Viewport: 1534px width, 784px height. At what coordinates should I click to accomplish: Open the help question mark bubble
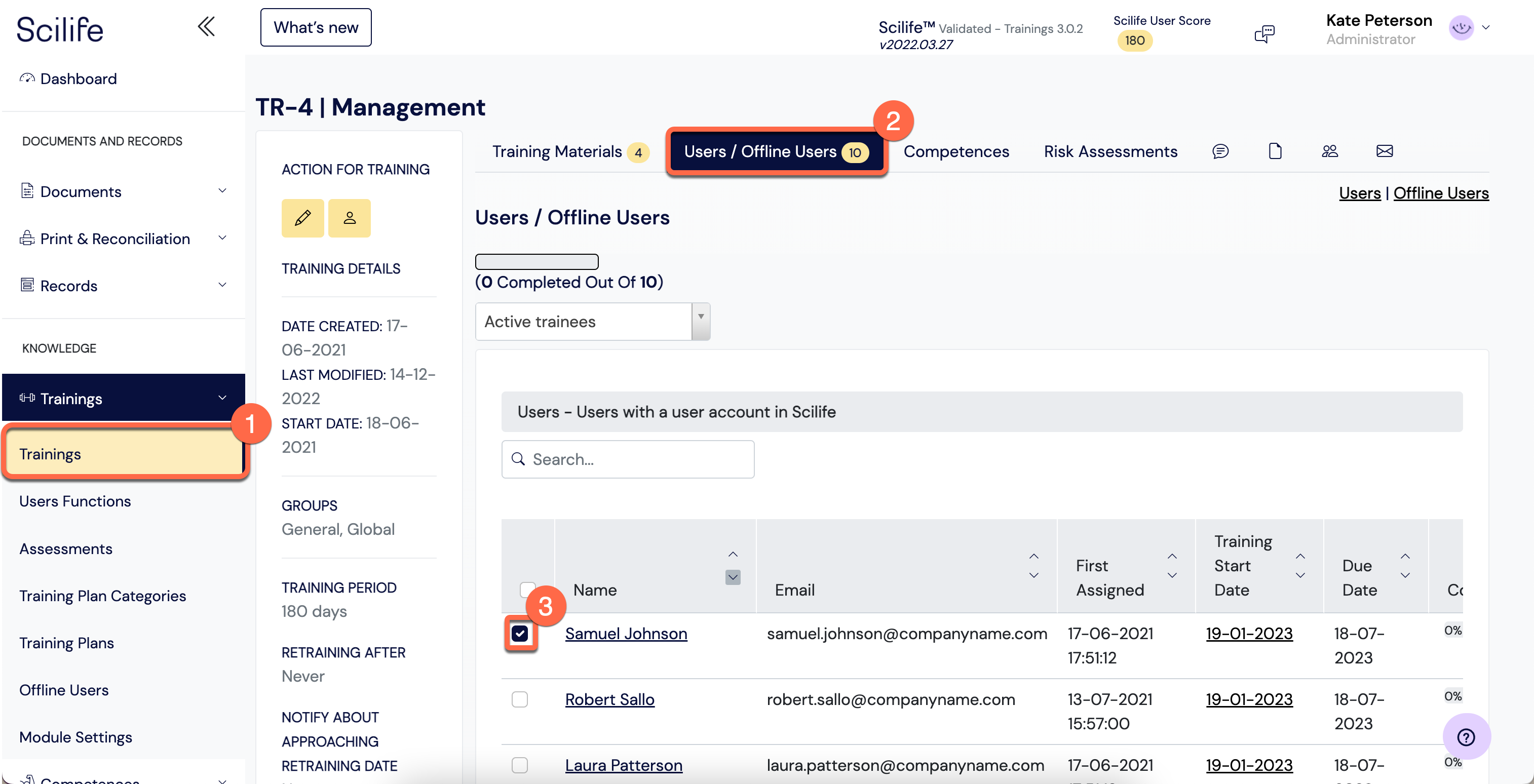point(1466,737)
